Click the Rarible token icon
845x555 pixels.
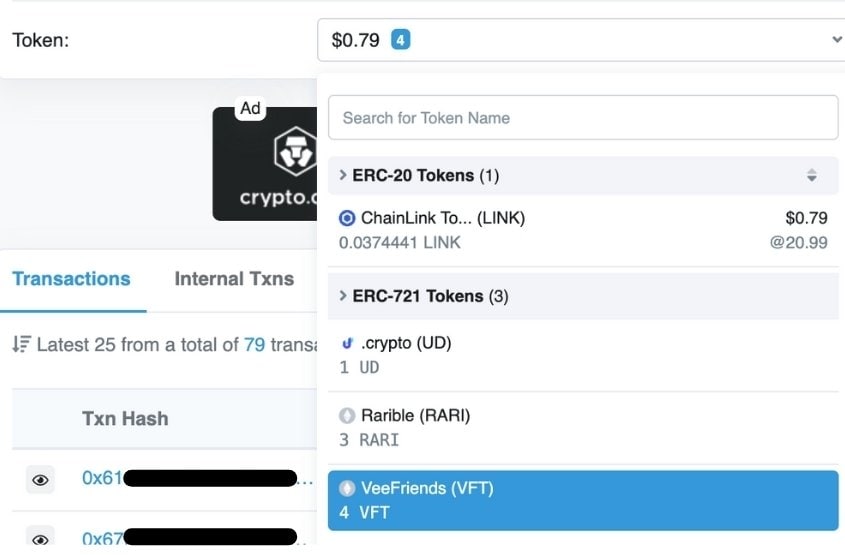pos(347,415)
